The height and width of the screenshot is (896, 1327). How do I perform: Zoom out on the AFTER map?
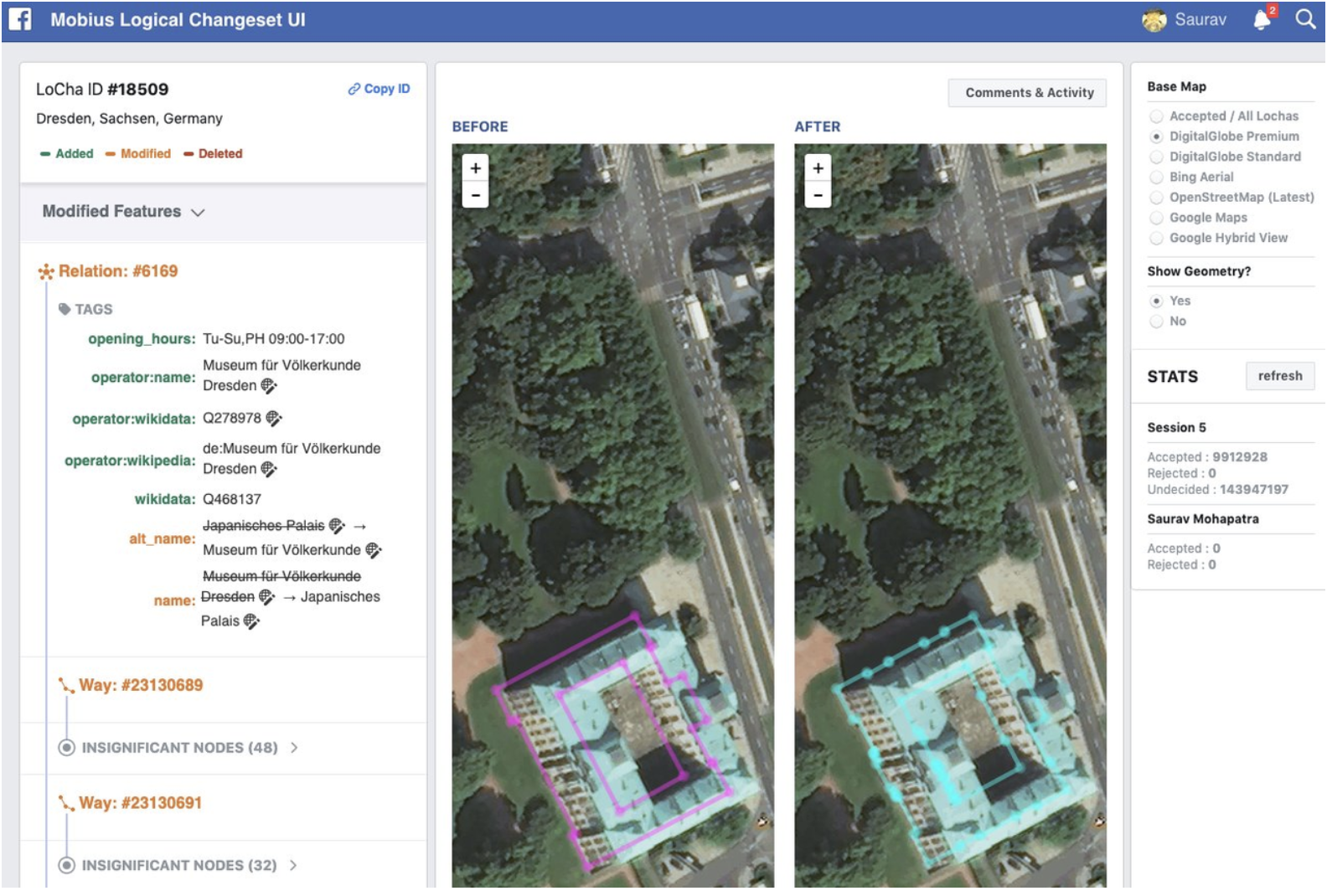point(818,195)
